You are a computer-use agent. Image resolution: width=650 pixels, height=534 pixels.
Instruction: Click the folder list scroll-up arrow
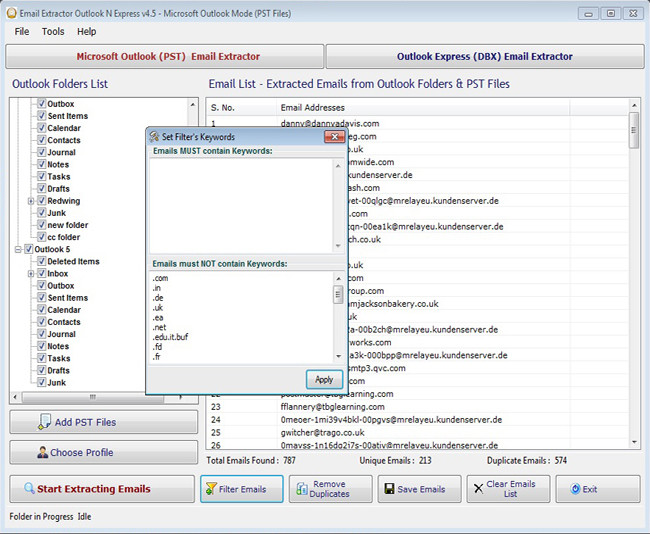point(192,104)
